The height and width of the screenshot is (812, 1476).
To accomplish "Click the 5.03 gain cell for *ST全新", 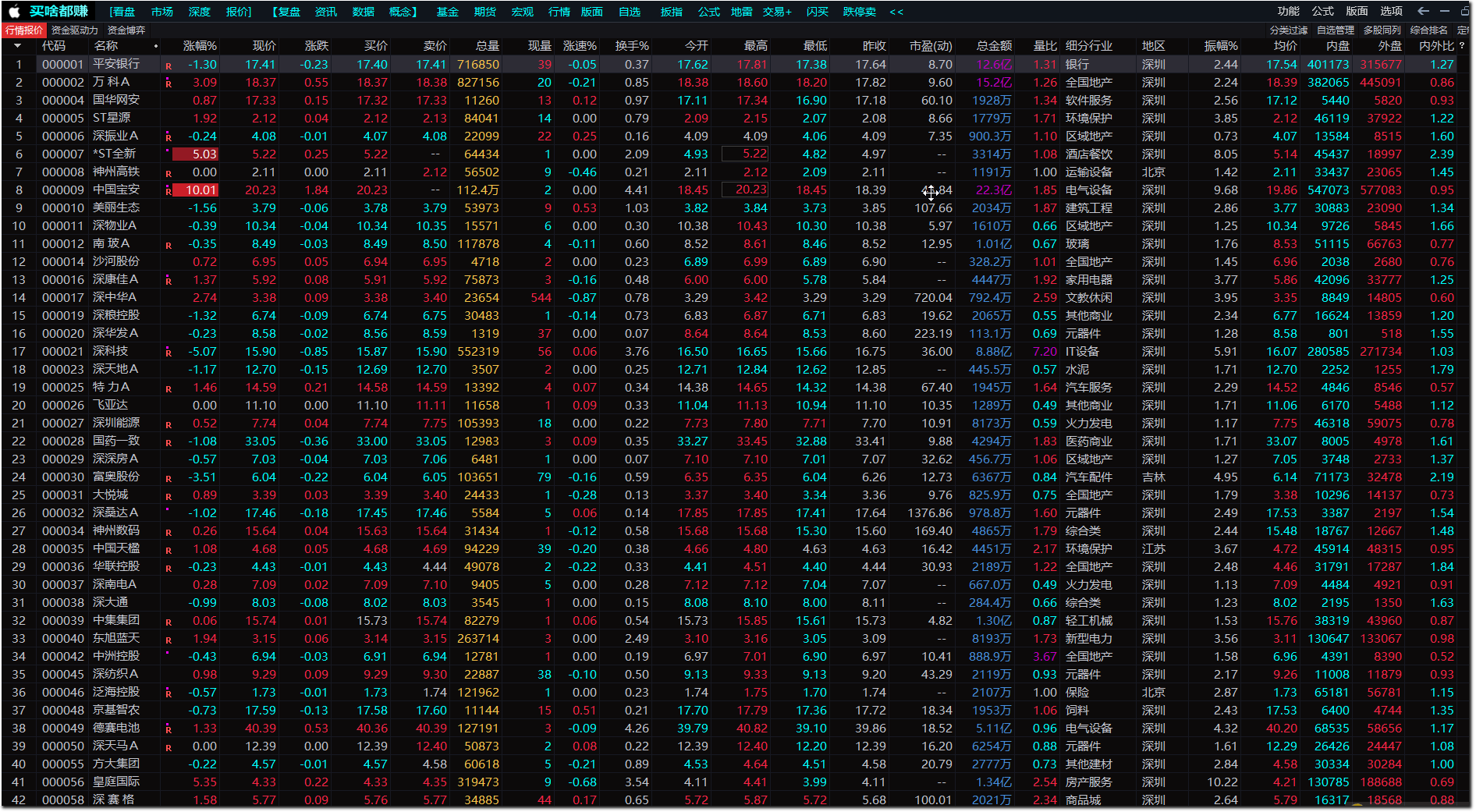I will tap(195, 154).
